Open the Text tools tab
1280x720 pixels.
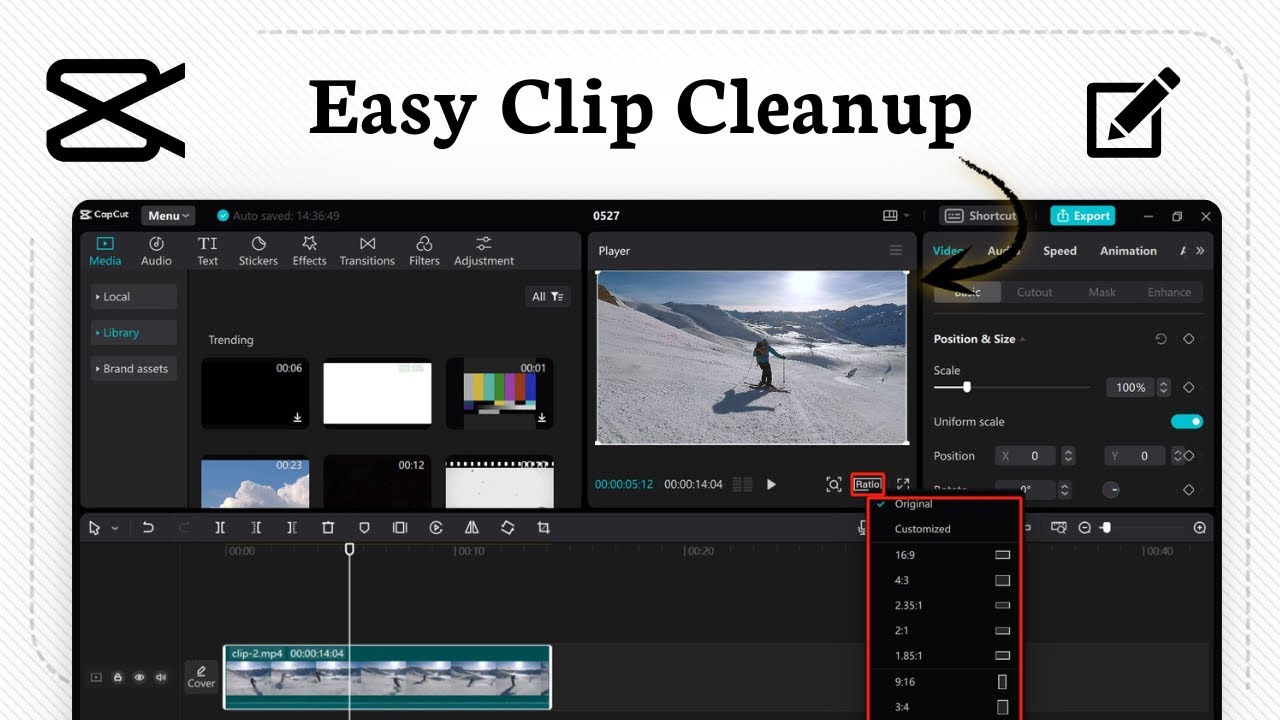coord(207,251)
